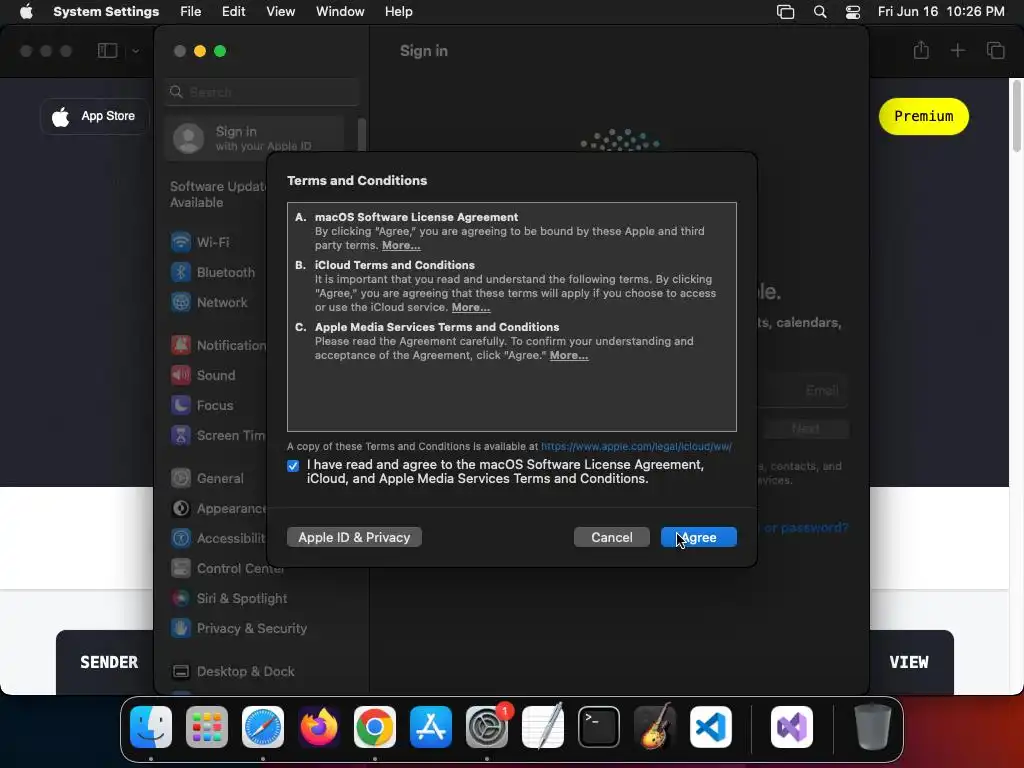Select Privacy & Security in settings sidebar
The height and width of the screenshot is (768, 1024).
tap(238, 629)
